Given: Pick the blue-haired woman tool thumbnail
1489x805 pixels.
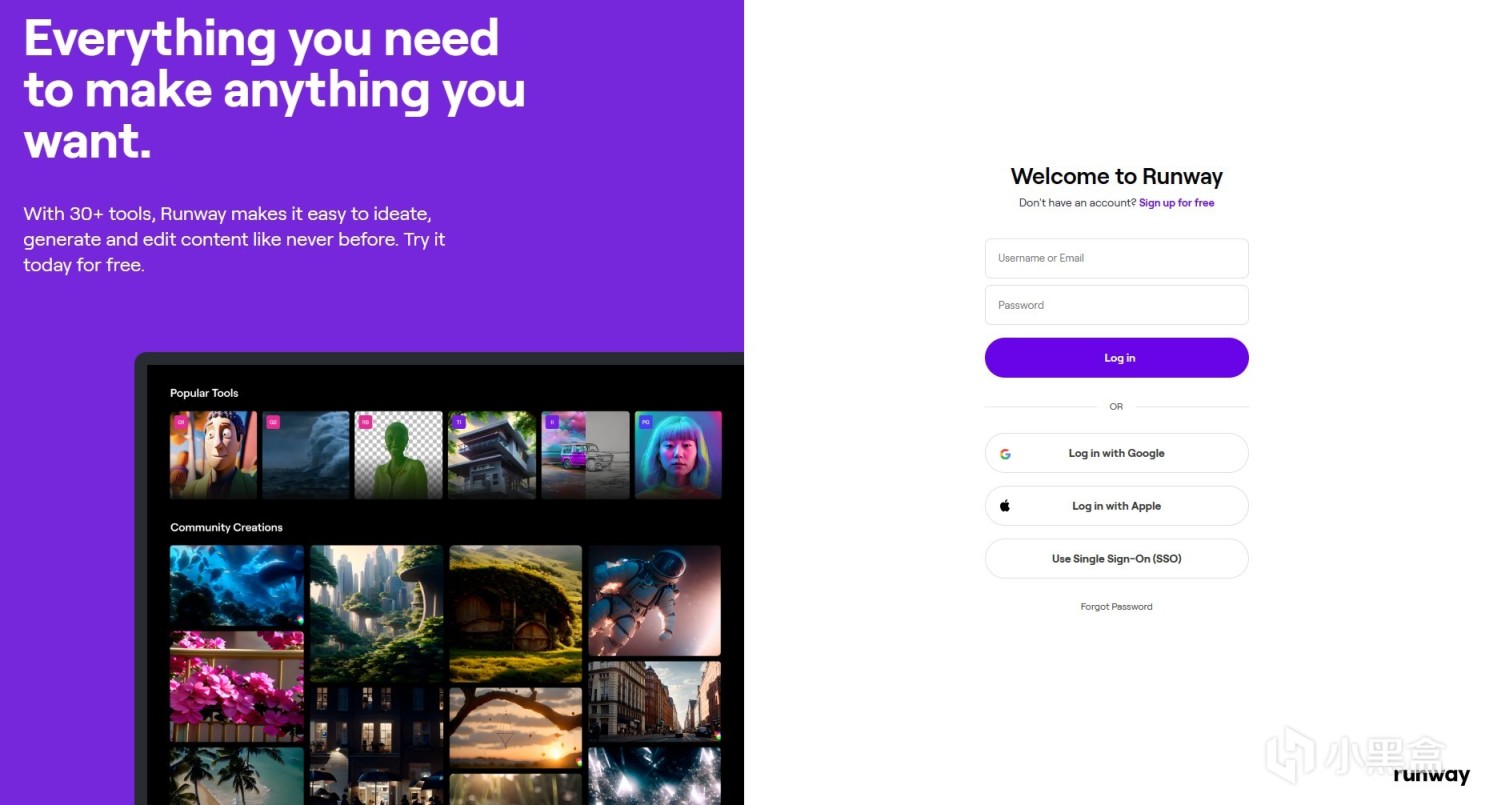Looking at the screenshot, I should pos(678,455).
